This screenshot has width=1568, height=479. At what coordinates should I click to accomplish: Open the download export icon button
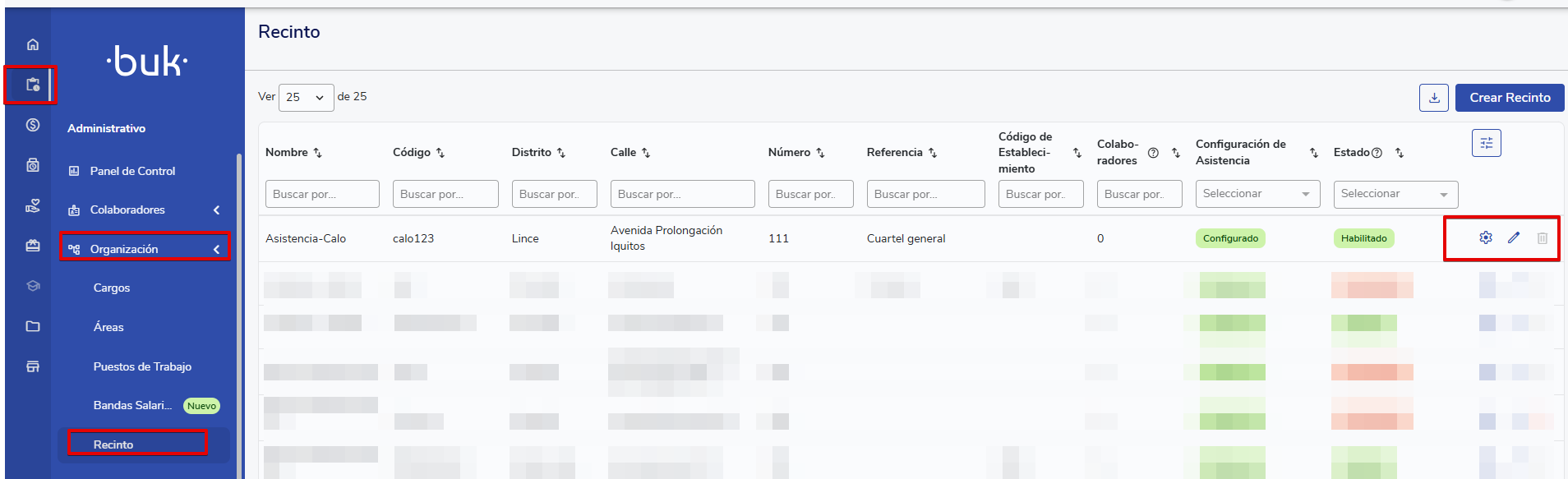(x=1433, y=98)
